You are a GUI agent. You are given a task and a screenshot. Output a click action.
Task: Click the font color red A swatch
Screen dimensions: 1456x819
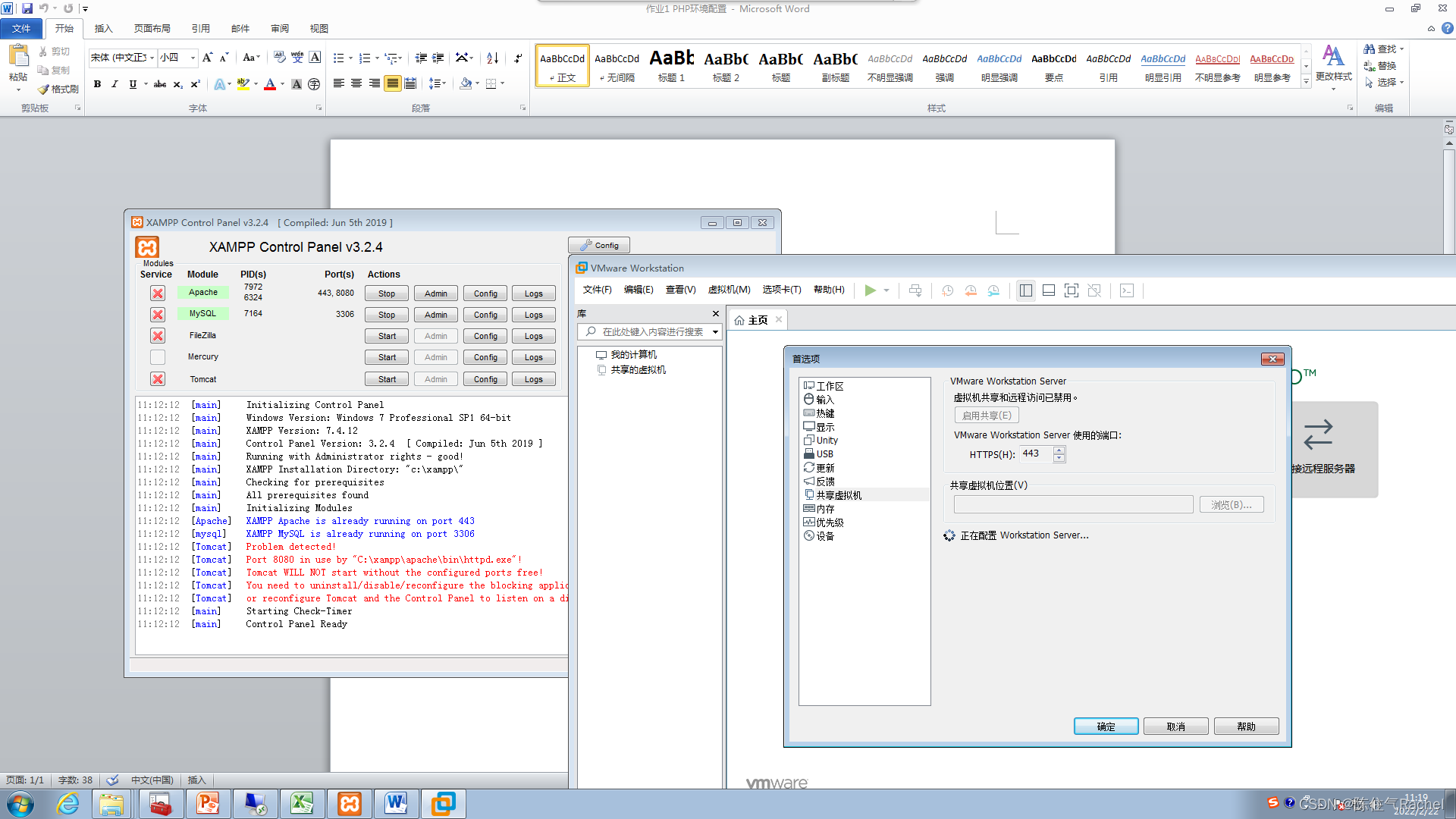tap(270, 84)
